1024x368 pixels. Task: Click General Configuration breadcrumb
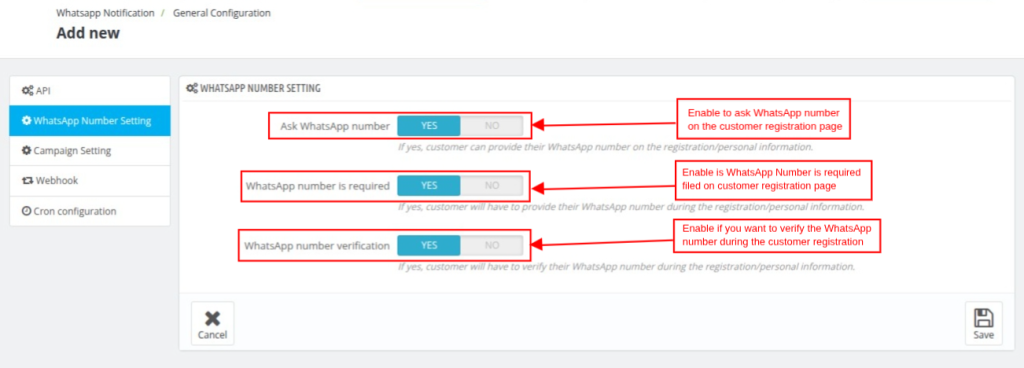pos(221,13)
